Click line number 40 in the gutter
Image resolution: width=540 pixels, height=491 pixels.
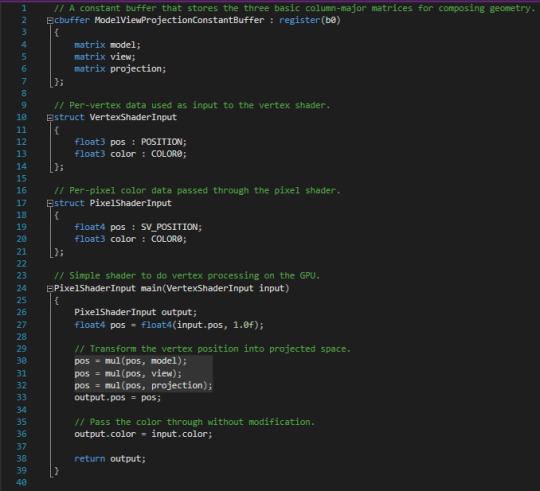(x=21, y=482)
